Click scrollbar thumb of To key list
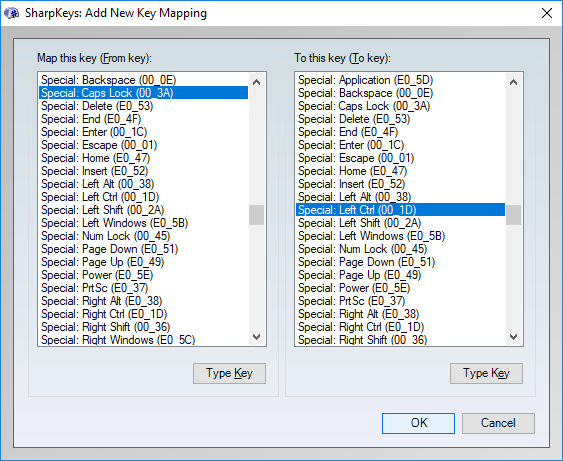The image size is (563, 461). point(513,215)
